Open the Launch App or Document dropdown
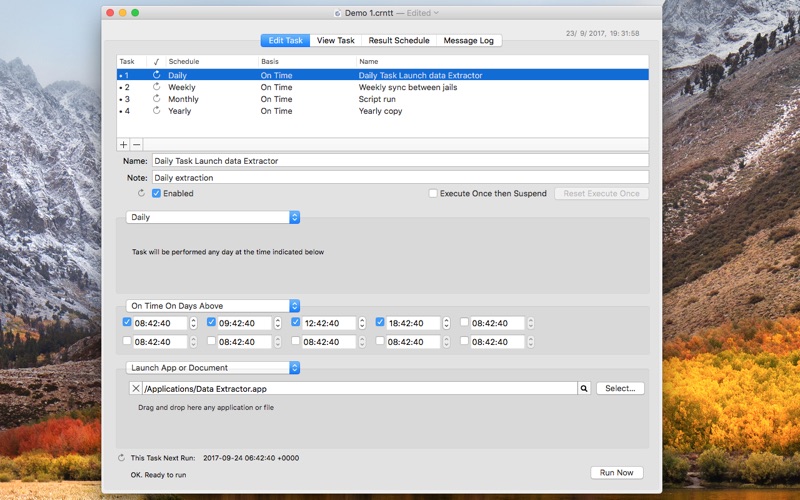 (213, 367)
